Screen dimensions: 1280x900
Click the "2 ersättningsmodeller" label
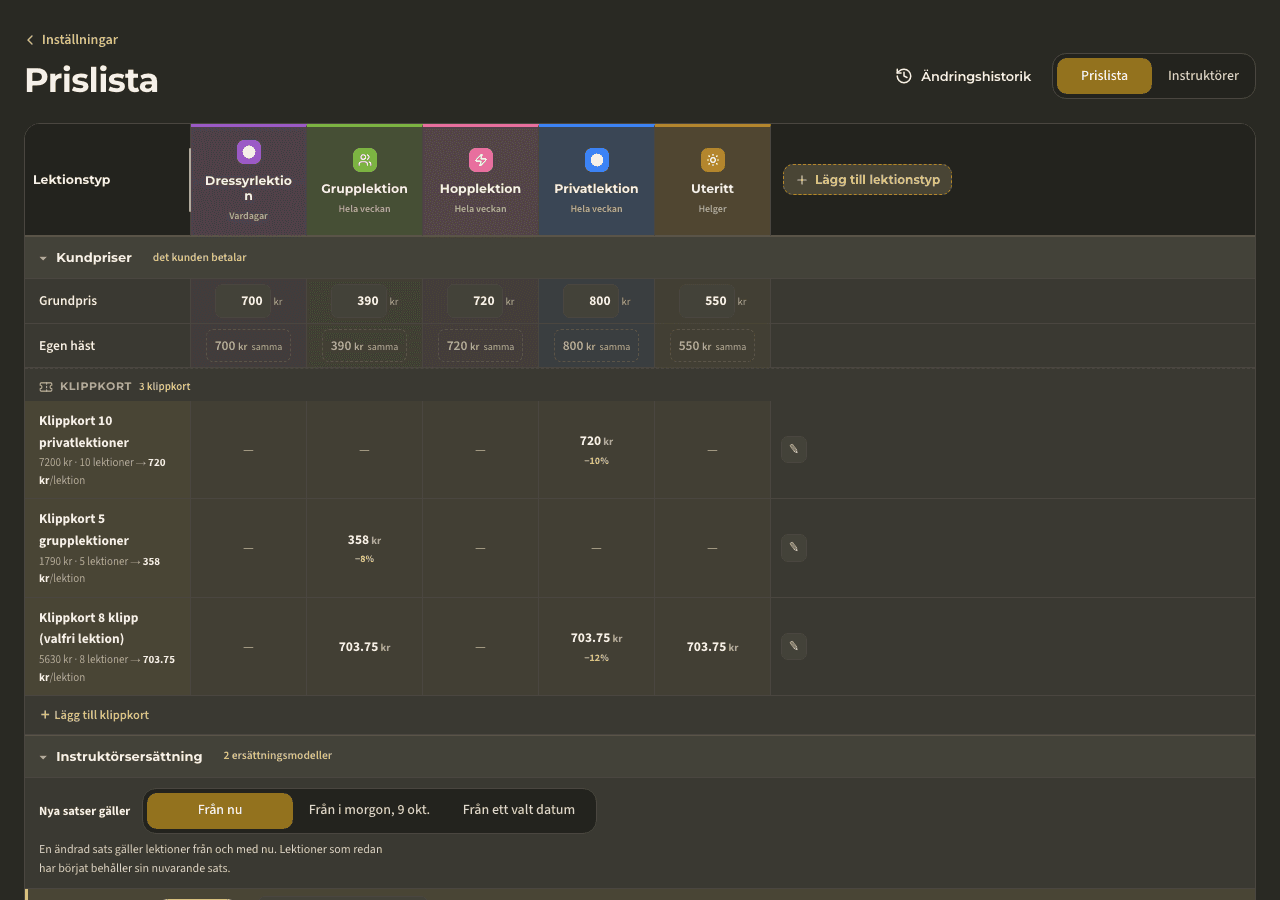(x=278, y=756)
